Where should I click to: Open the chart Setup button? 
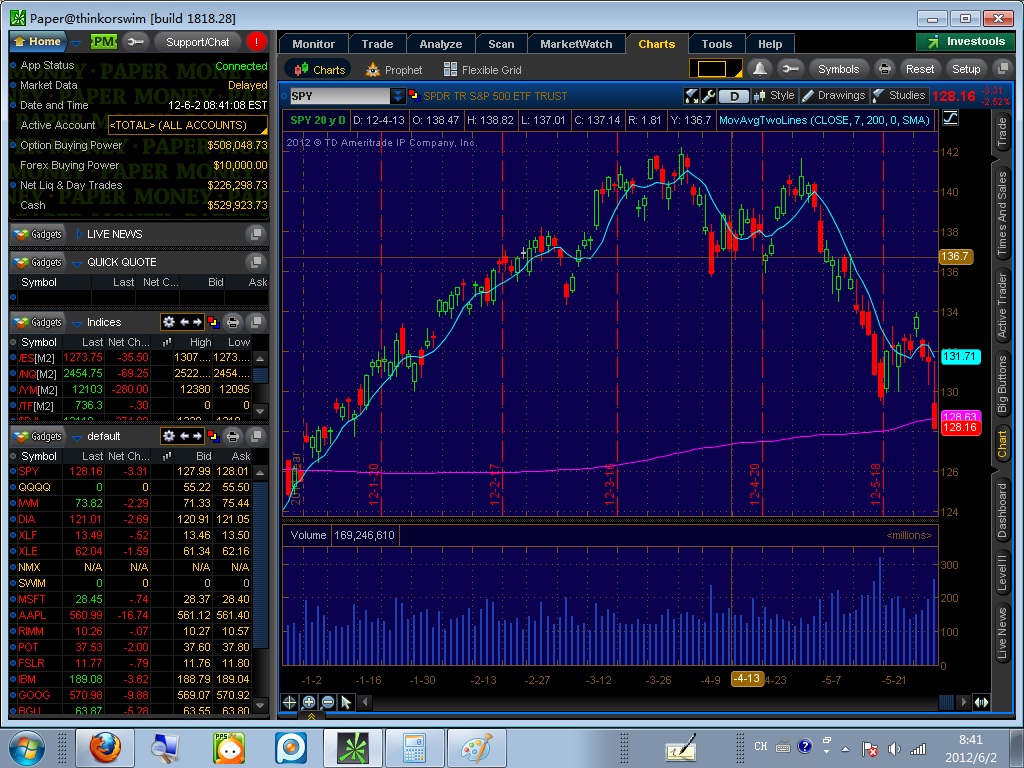click(x=966, y=69)
